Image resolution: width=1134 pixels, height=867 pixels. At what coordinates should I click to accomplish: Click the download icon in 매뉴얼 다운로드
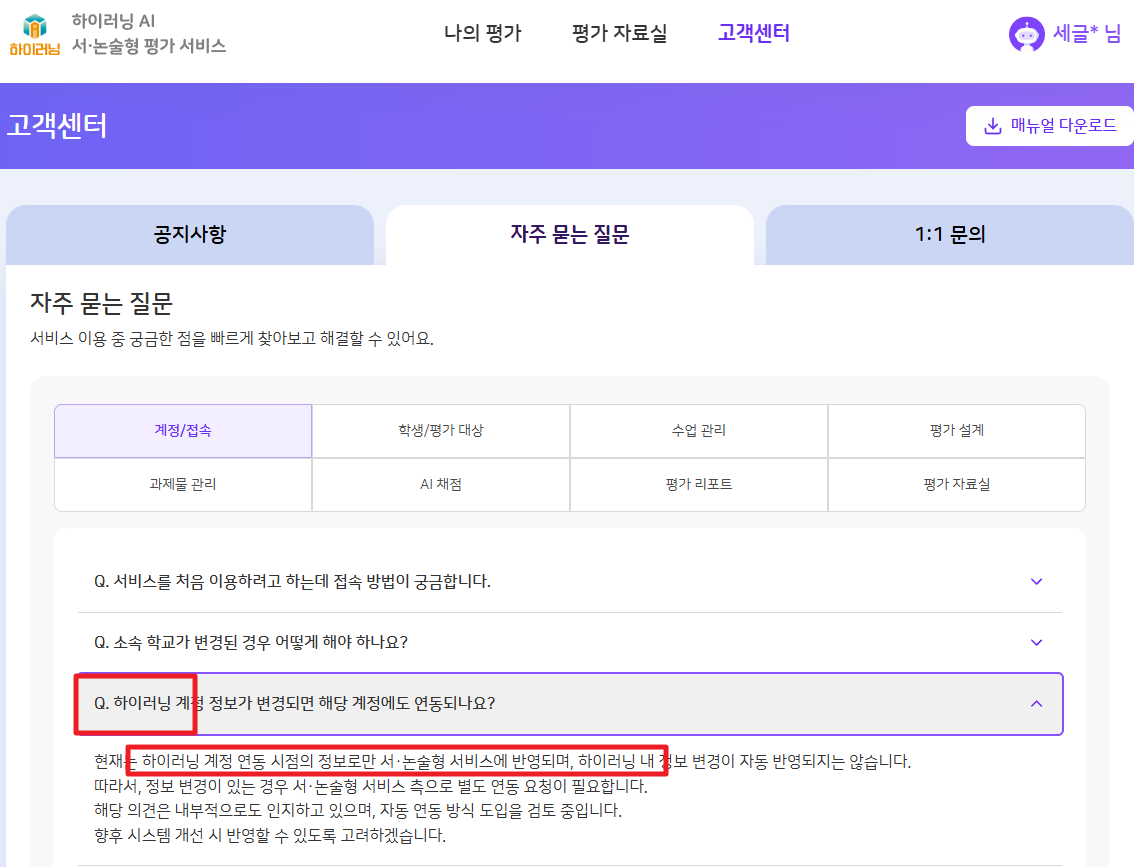click(x=993, y=126)
